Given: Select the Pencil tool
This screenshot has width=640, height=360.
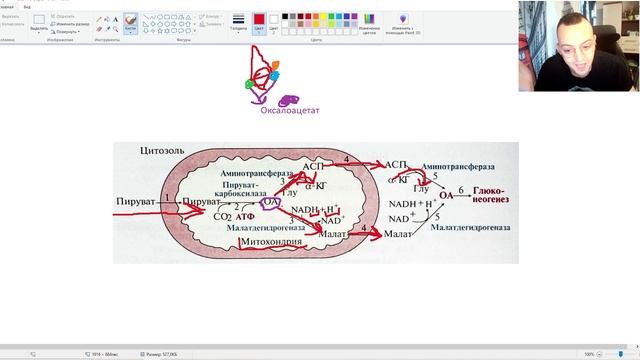Looking at the screenshot, I should tap(99, 20).
